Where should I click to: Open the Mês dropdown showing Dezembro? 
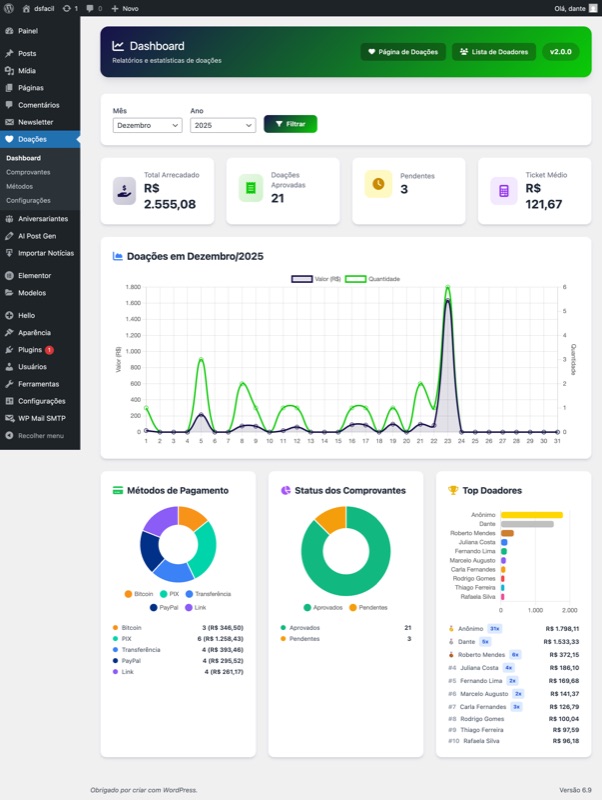[148, 125]
